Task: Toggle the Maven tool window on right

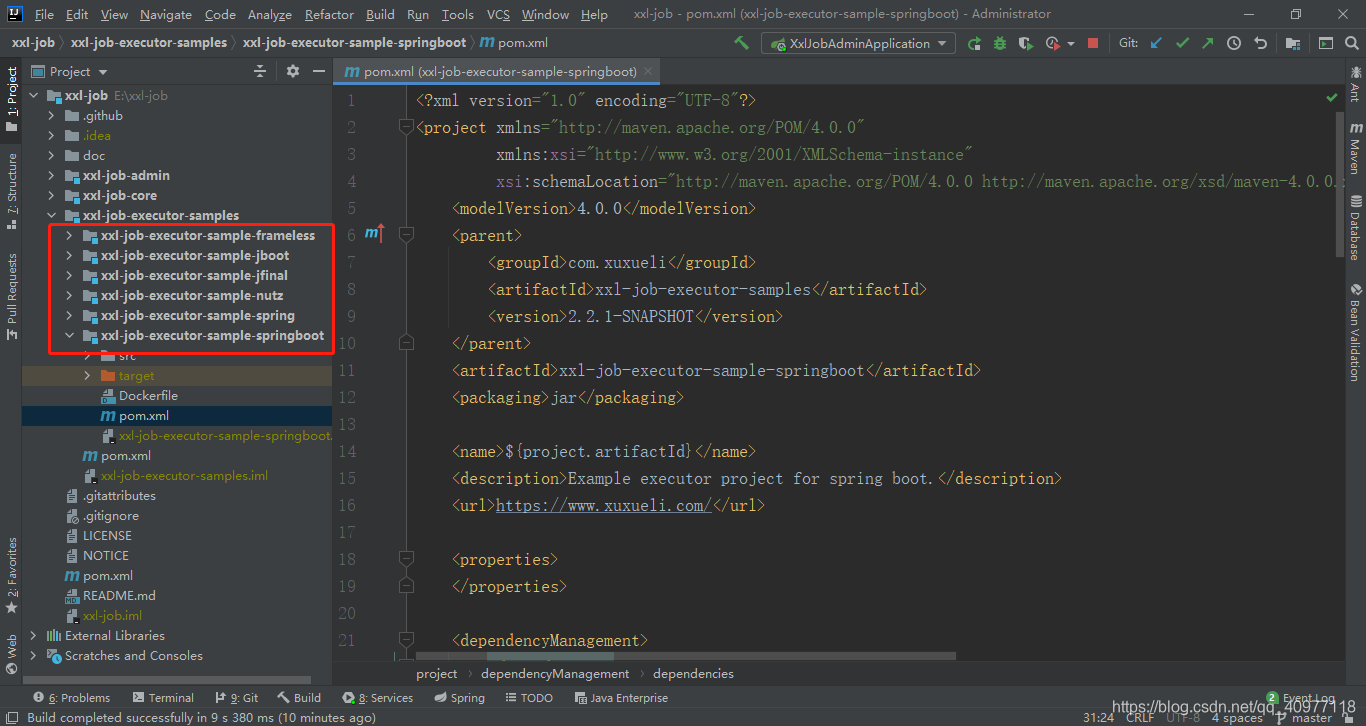Action: [1356, 148]
